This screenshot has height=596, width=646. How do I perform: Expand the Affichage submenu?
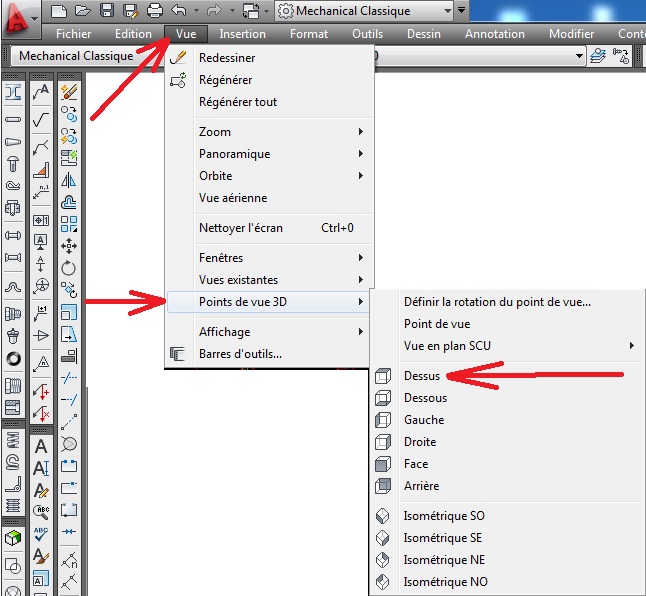point(269,332)
